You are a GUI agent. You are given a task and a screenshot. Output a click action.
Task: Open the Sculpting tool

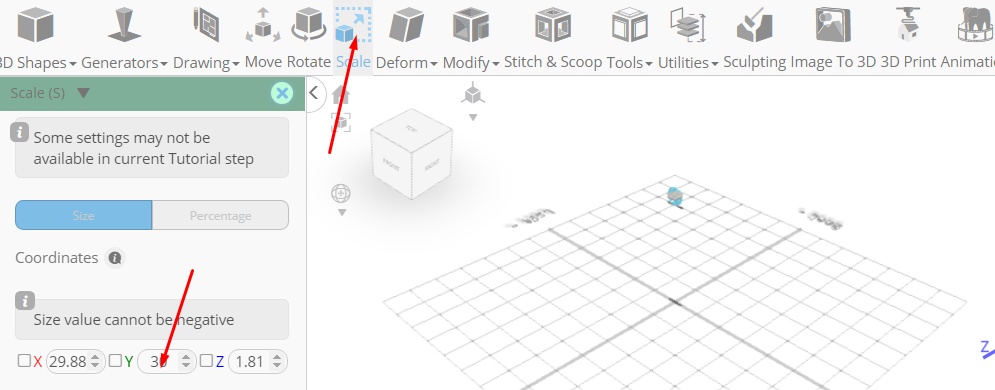[754, 26]
